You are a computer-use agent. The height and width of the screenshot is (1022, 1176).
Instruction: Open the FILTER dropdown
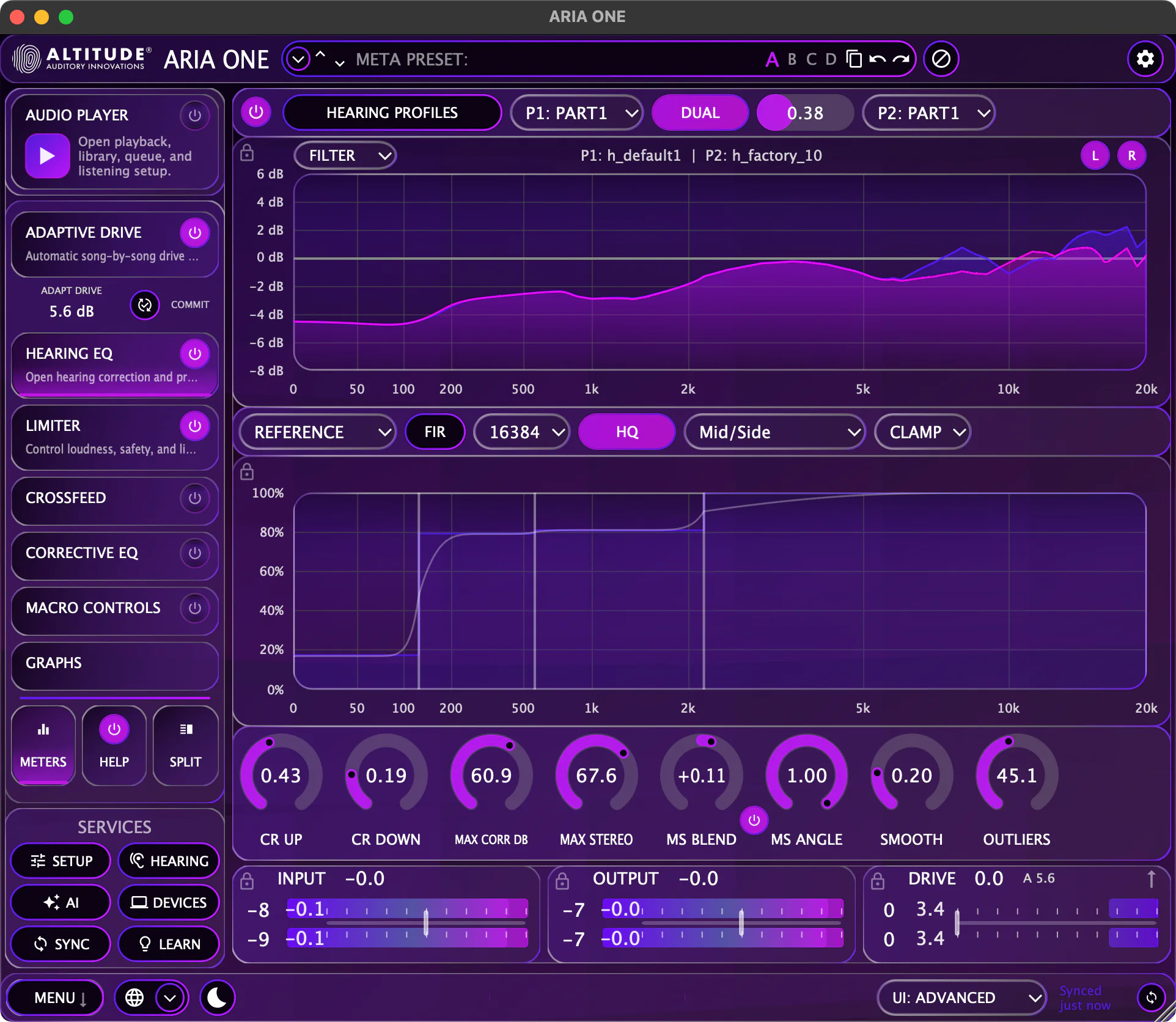pyautogui.click(x=345, y=156)
